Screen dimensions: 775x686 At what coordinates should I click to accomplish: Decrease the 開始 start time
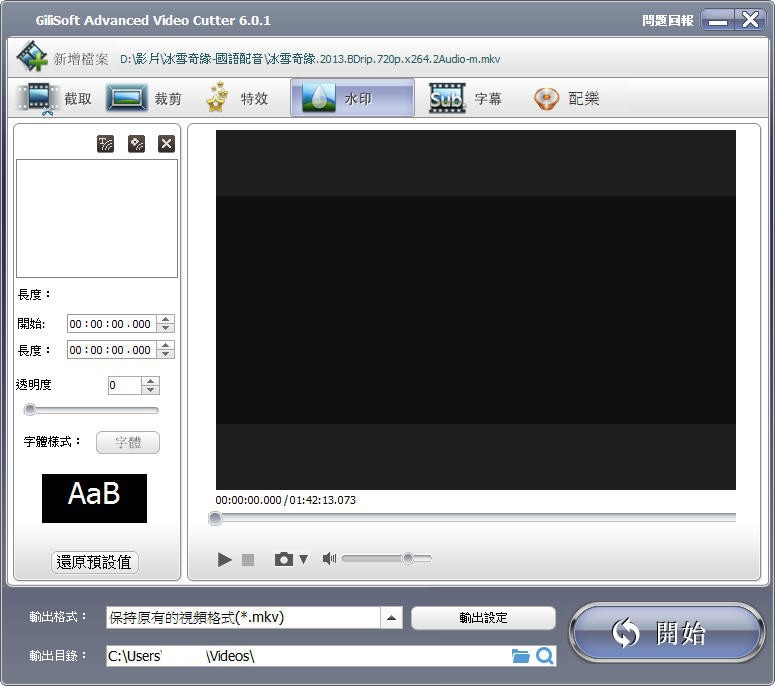pos(166,328)
